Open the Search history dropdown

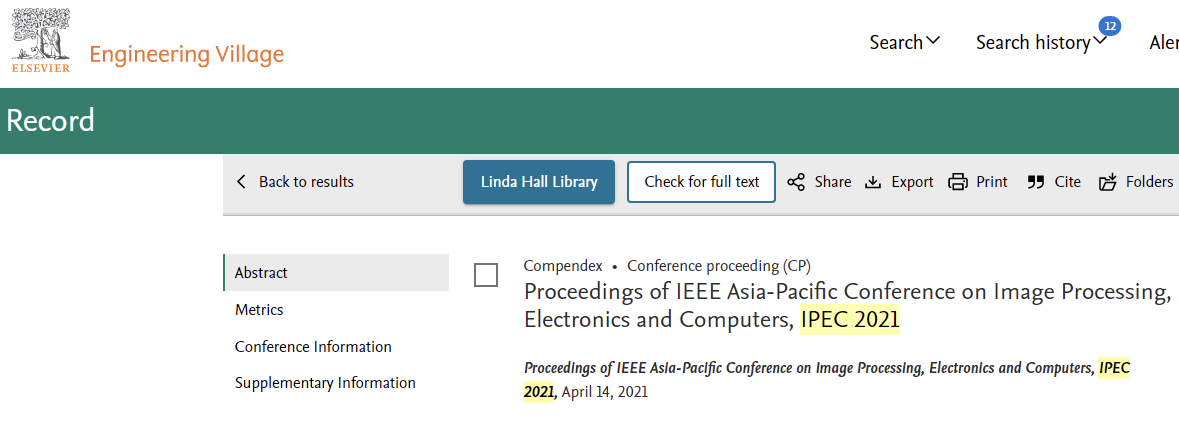coord(1041,43)
